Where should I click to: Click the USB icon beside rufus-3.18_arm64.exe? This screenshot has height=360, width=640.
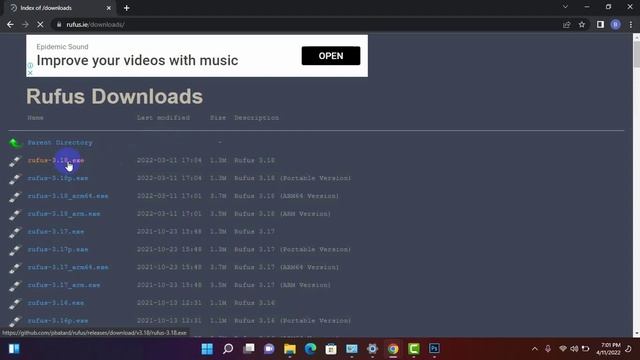point(15,197)
